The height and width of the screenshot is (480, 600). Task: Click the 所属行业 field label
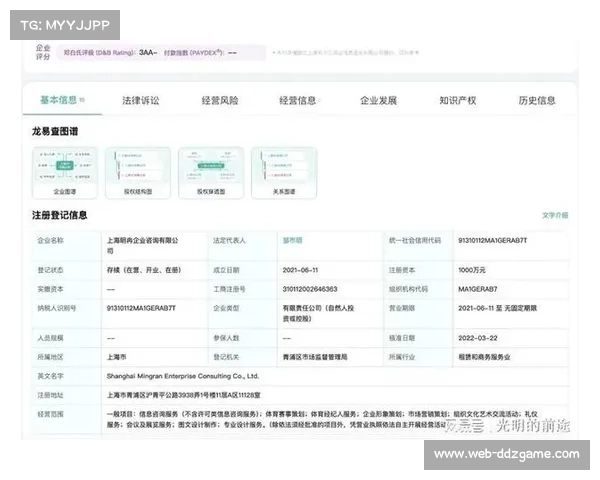402,357
